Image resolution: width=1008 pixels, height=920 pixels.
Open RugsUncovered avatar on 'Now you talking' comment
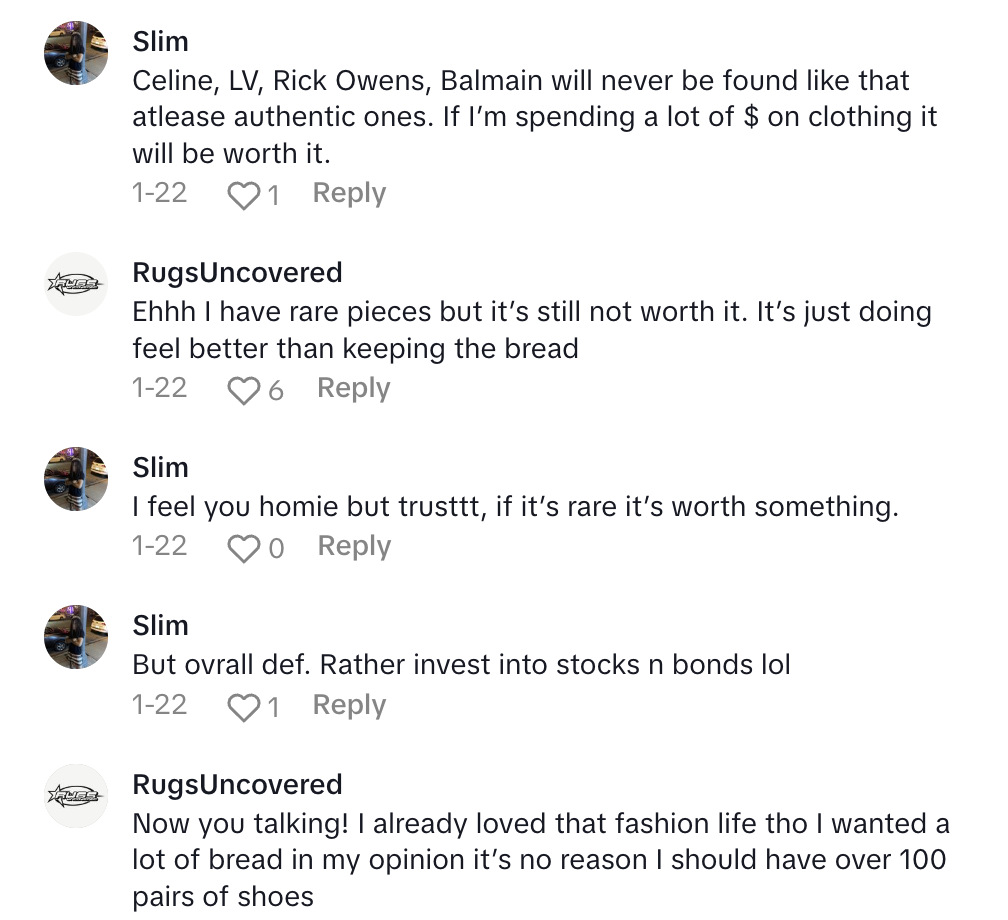coord(76,795)
